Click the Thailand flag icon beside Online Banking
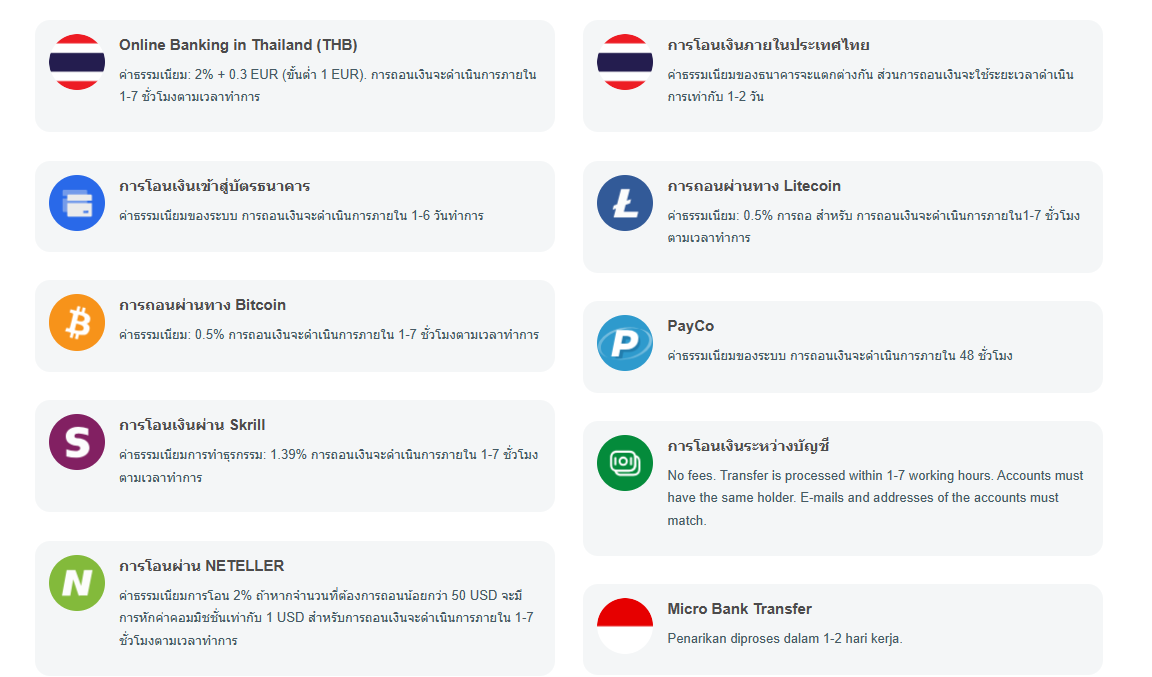Viewport: 1152px width, 677px height. coord(77,62)
